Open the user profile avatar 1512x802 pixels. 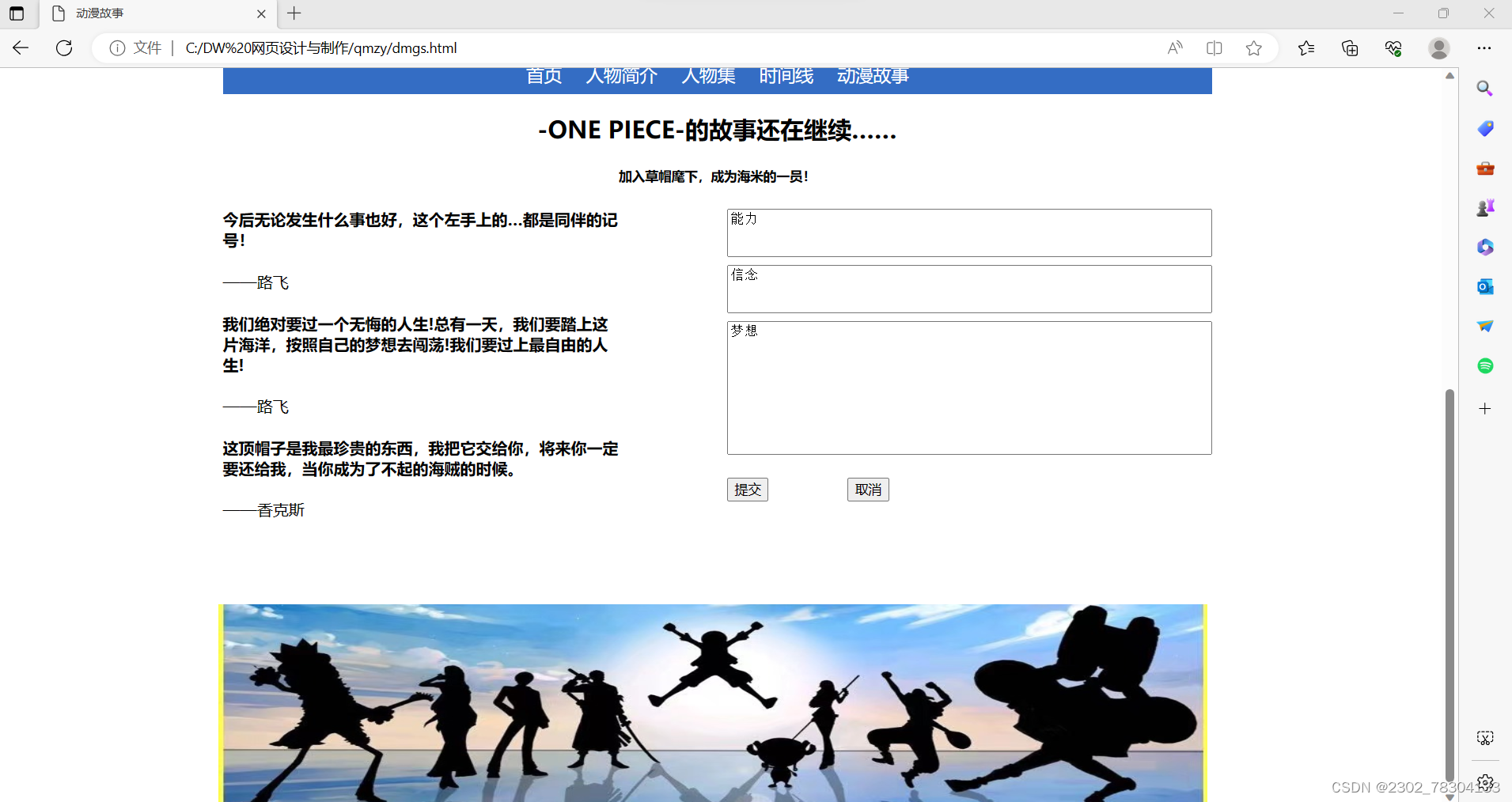point(1439,48)
